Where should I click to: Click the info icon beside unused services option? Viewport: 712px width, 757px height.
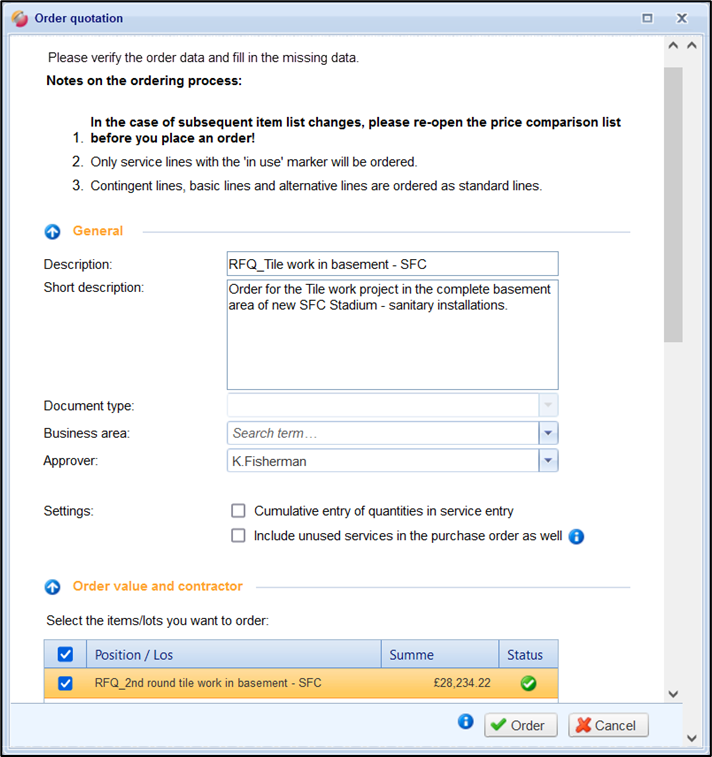tap(576, 536)
